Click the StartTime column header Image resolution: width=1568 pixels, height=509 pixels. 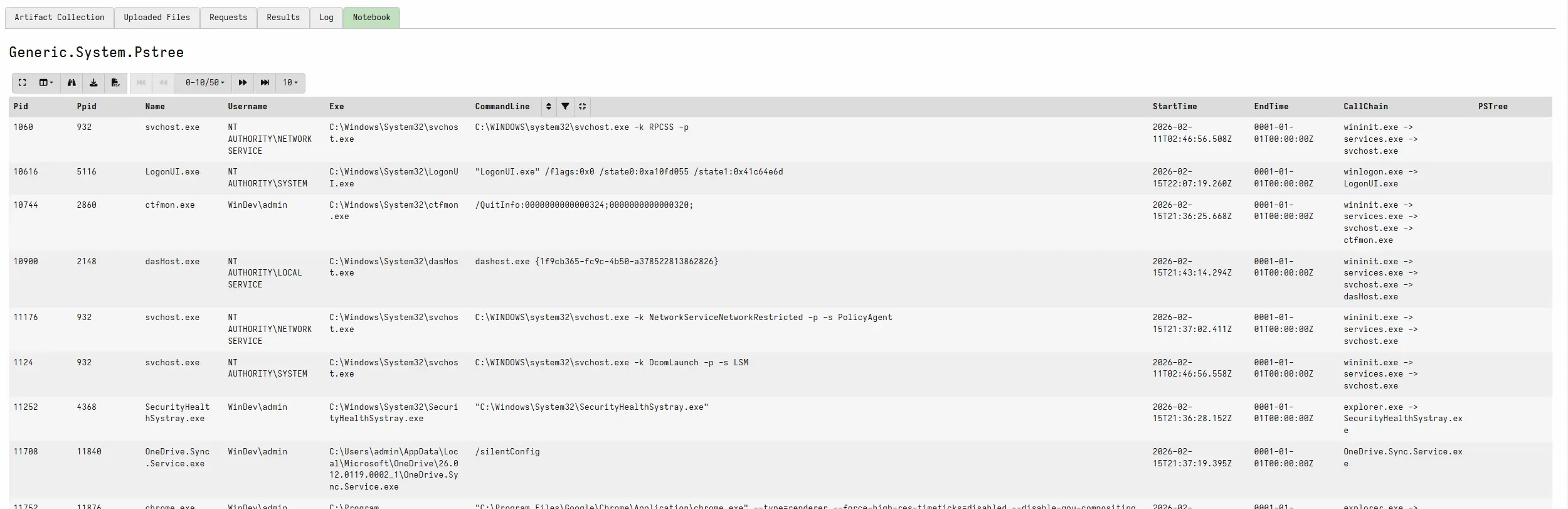(x=1174, y=107)
